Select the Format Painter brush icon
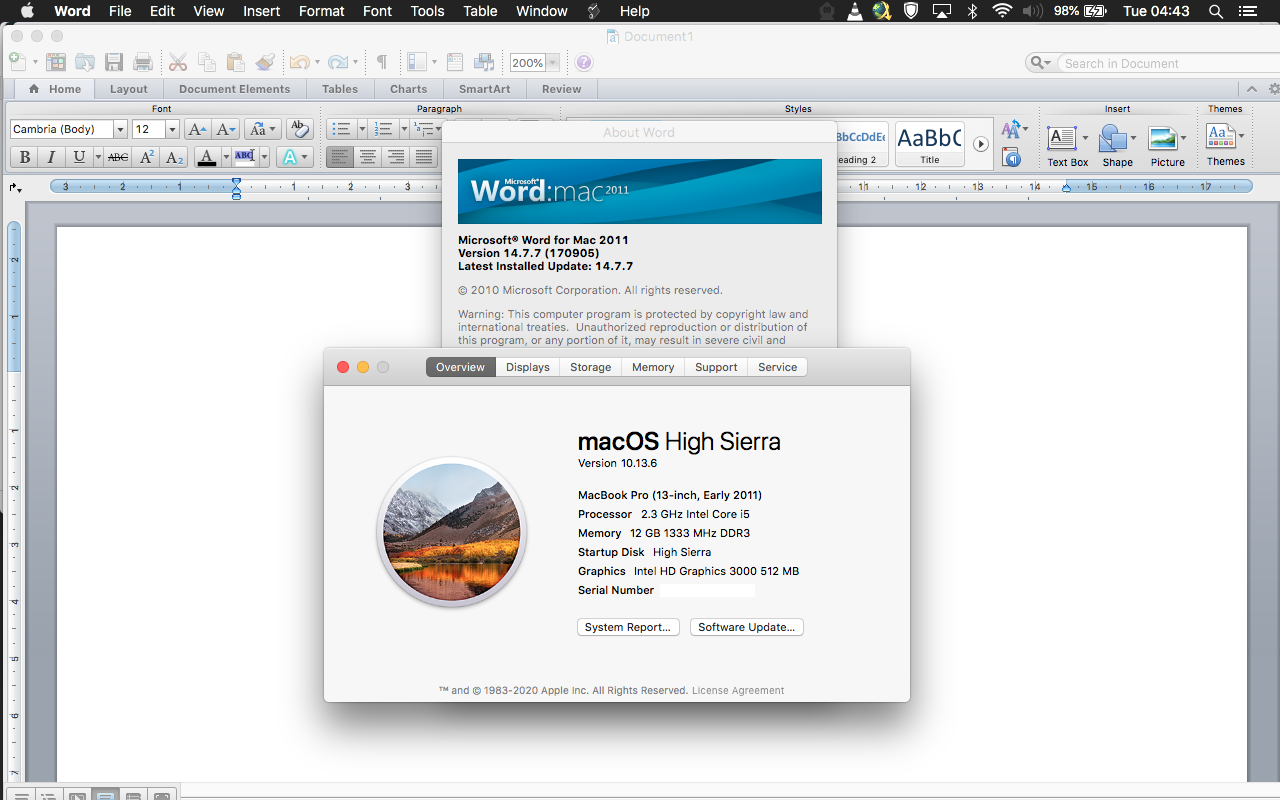The image size is (1280, 800). tap(265, 62)
